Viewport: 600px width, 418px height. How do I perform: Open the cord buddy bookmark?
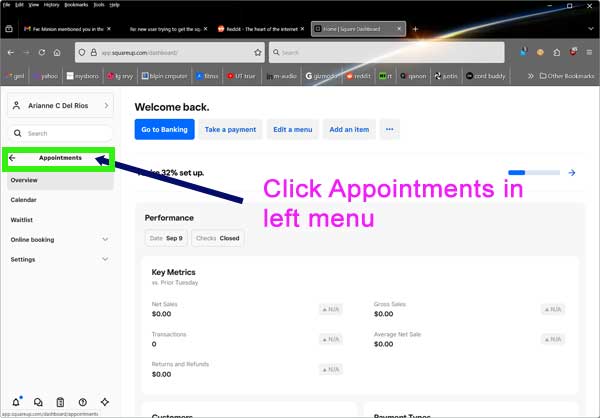click(x=486, y=76)
